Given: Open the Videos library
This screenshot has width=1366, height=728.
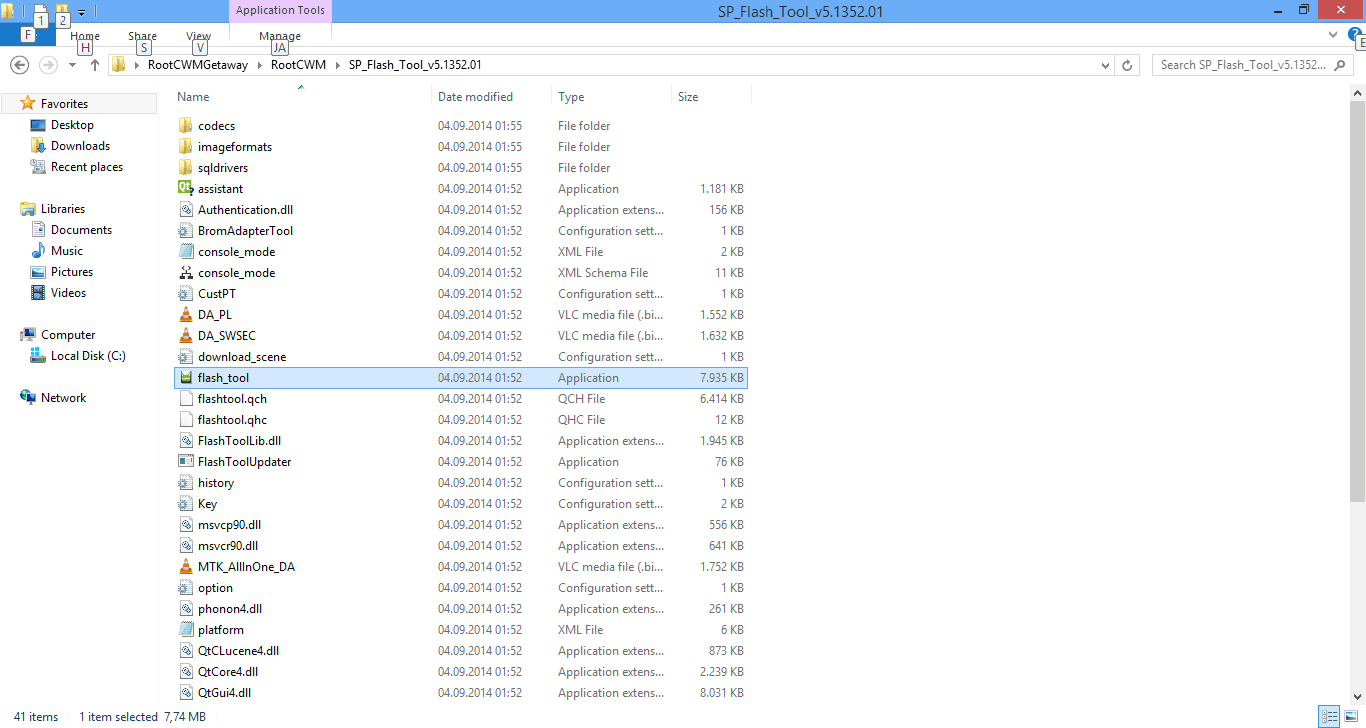Looking at the screenshot, I should (x=69, y=293).
